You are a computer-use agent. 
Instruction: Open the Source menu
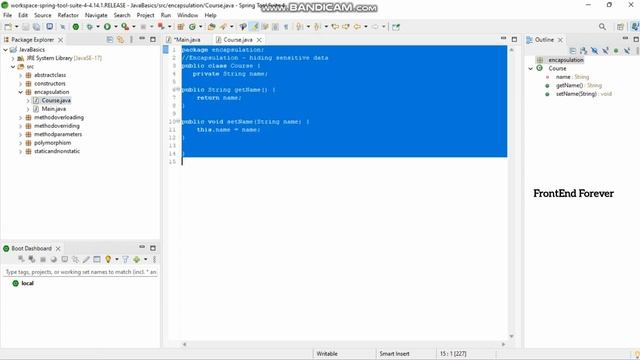(43, 15)
